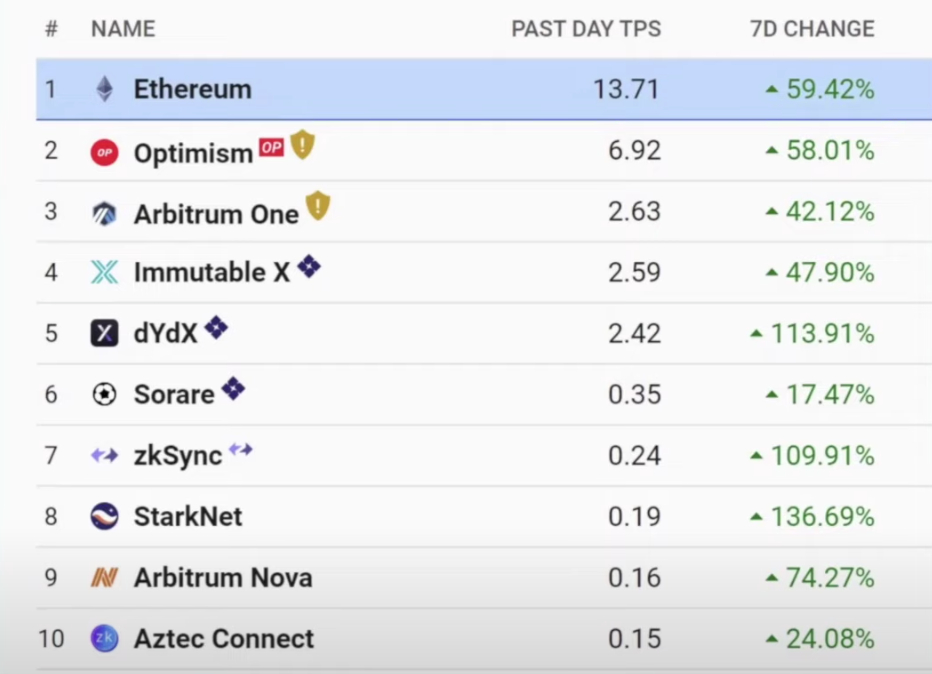Open the Aztec Connect project link
Viewport: 932px width, 674px height.
(x=223, y=638)
